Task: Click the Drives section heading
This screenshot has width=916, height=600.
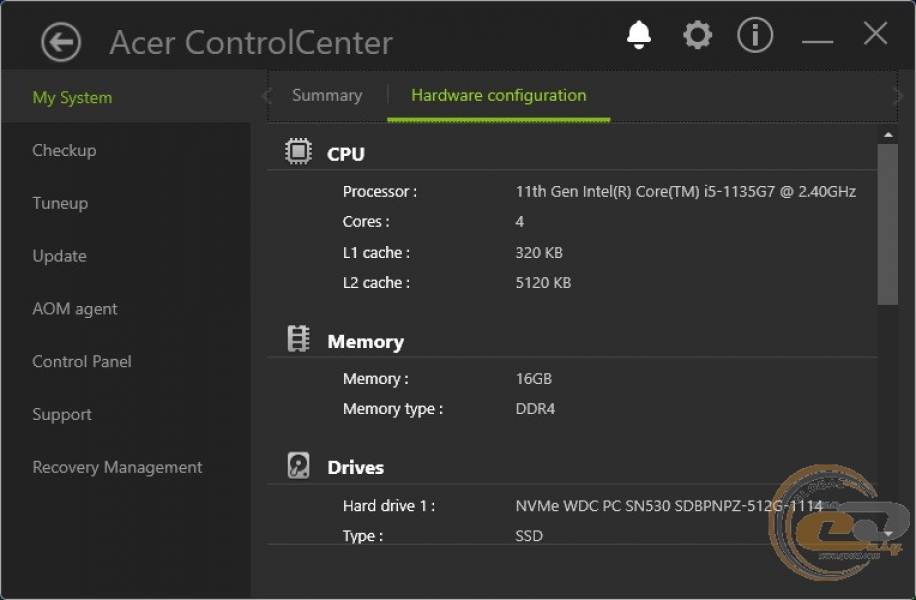Action: pyautogui.click(x=356, y=467)
